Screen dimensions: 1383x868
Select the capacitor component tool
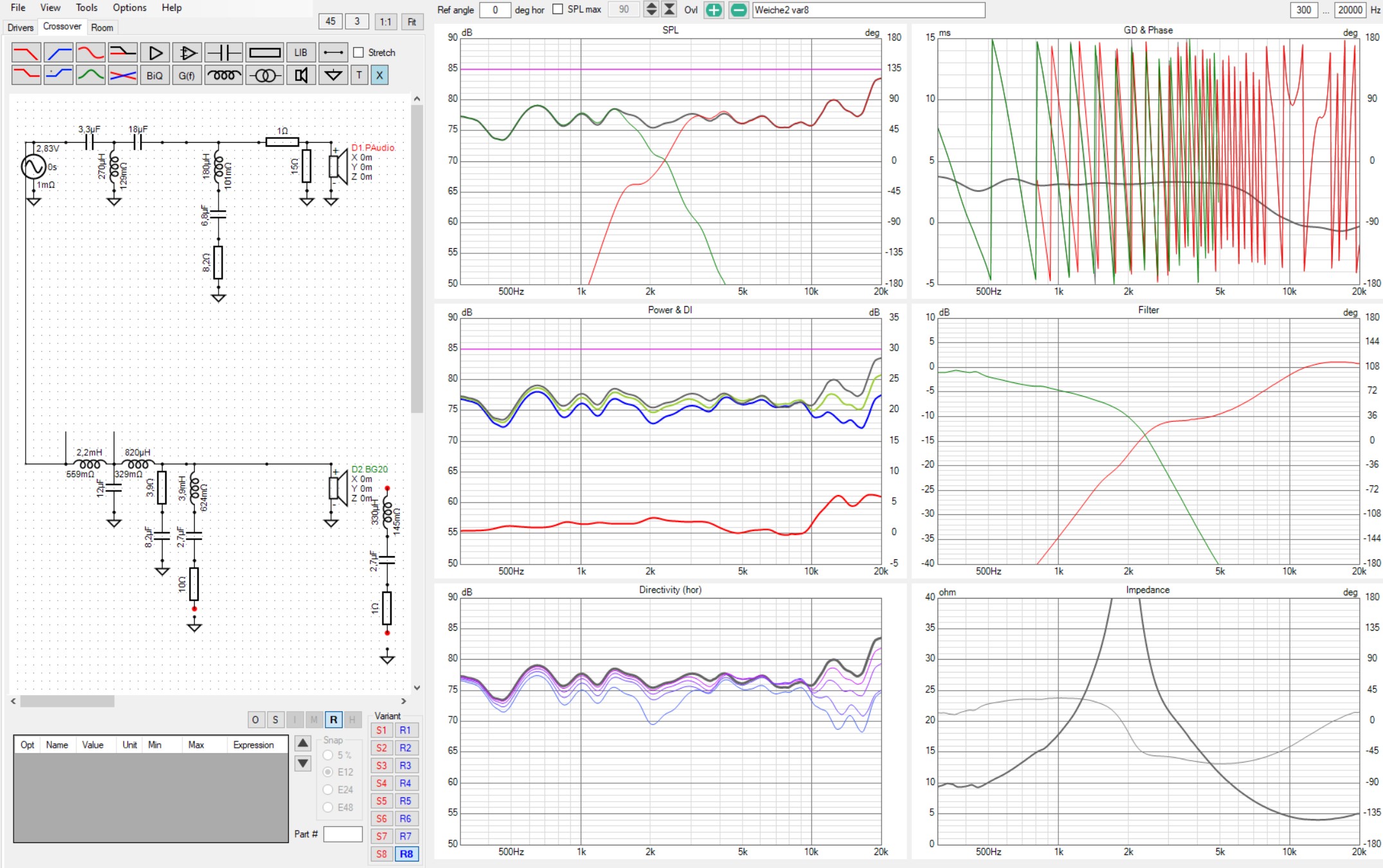[224, 53]
